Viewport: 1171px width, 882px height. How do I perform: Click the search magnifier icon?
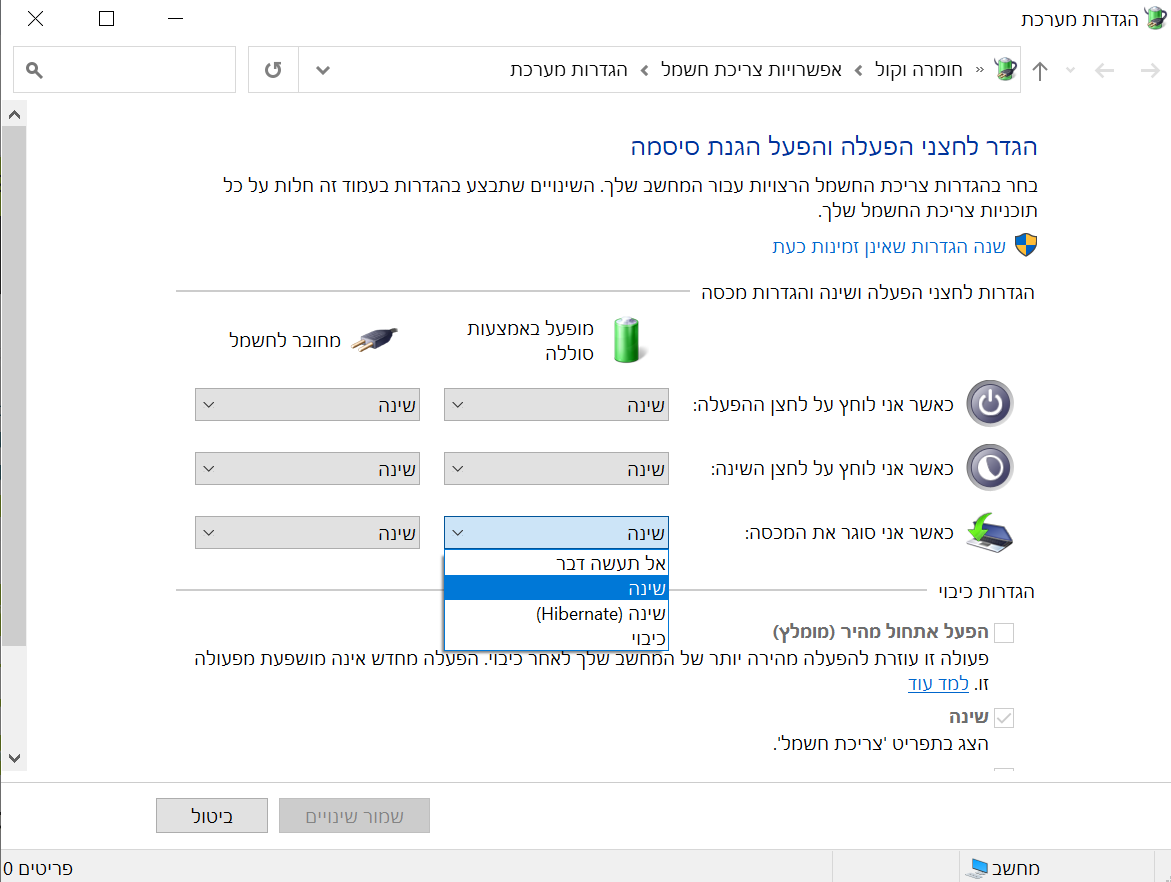click(x=34, y=70)
